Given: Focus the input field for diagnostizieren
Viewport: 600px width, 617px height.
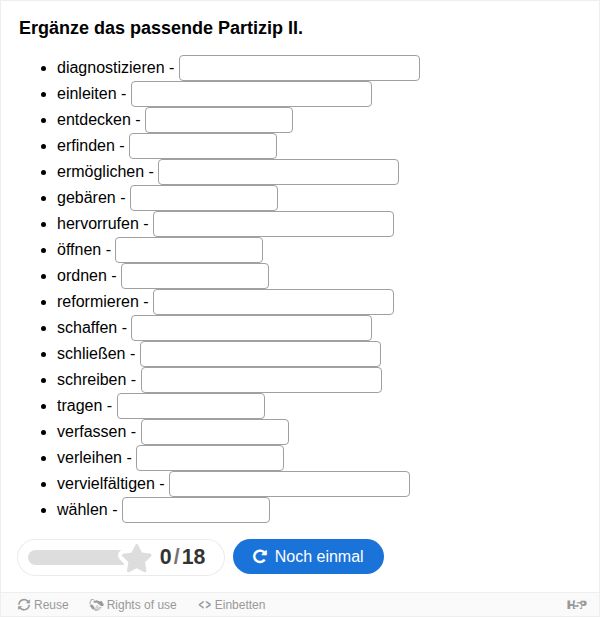Looking at the screenshot, I should (x=299, y=68).
